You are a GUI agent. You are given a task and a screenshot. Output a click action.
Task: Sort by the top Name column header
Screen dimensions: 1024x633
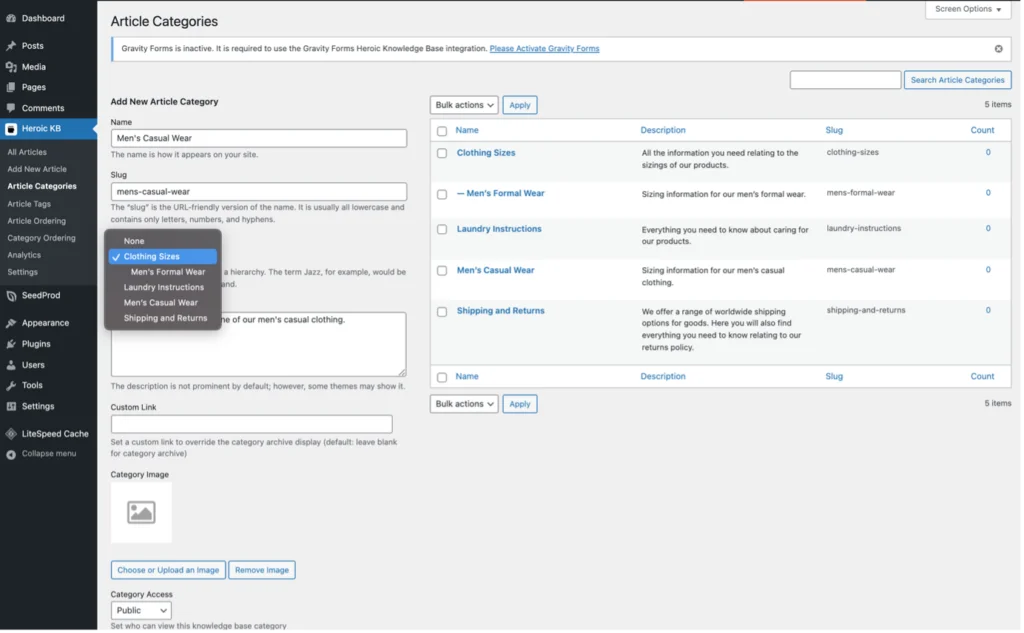pyautogui.click(x=467, y=131)
